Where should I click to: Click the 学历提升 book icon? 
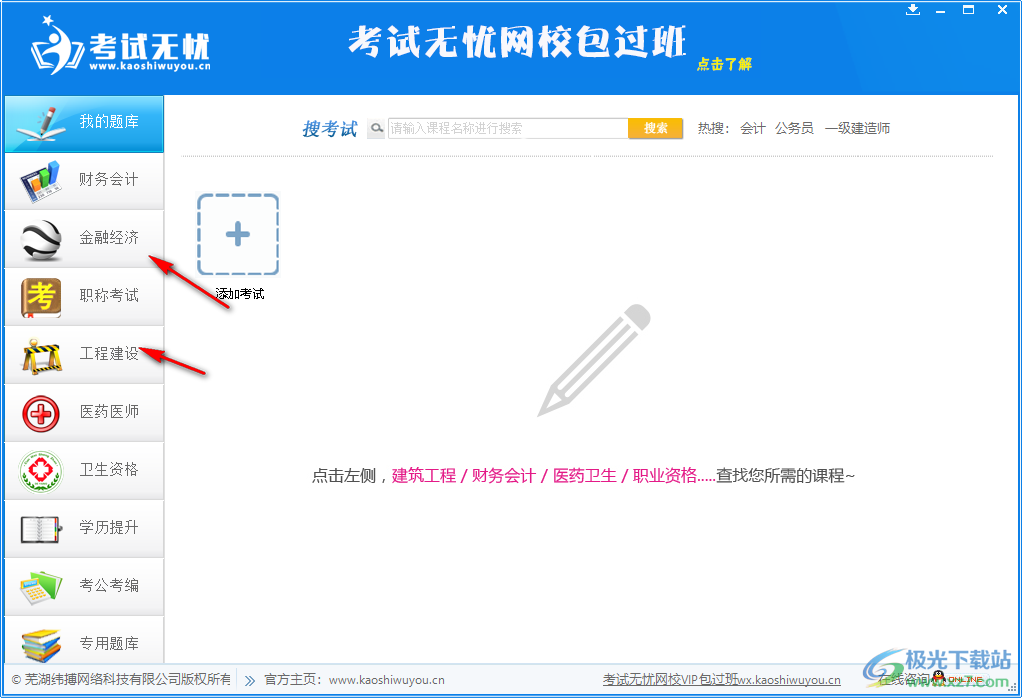pos(40,528)
